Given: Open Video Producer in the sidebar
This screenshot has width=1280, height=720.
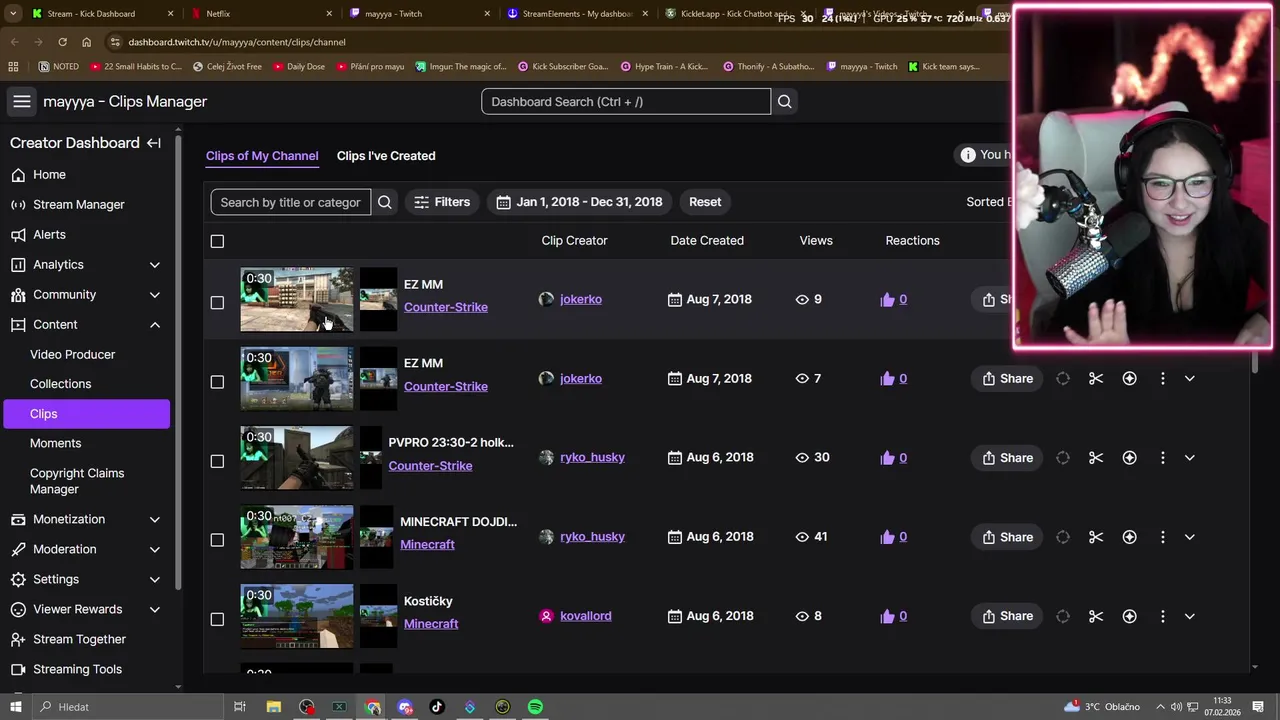Looking at the screenshot, I should point(72,354).
